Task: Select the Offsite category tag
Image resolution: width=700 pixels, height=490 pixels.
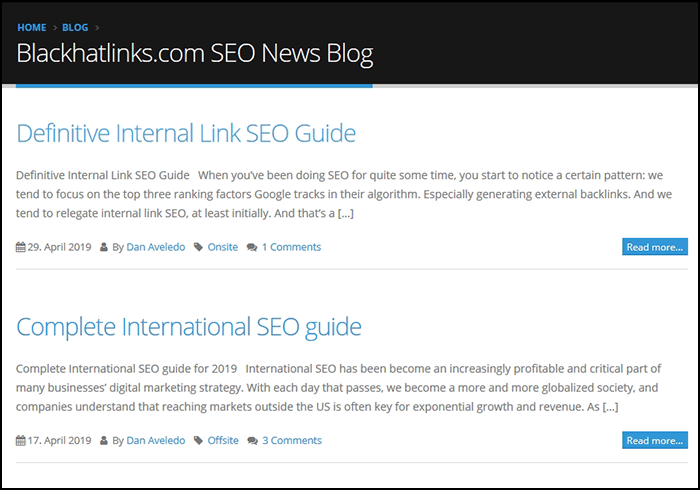Action: coord(223,440)
